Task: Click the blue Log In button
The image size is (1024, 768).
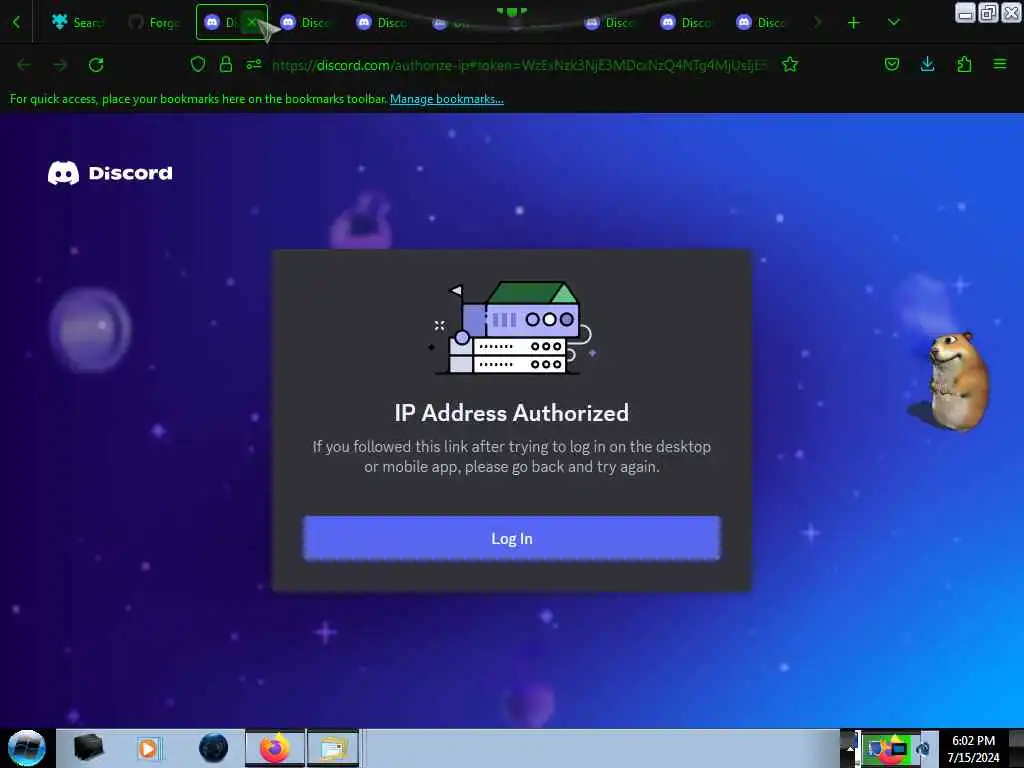Action: tap(511, 538)
